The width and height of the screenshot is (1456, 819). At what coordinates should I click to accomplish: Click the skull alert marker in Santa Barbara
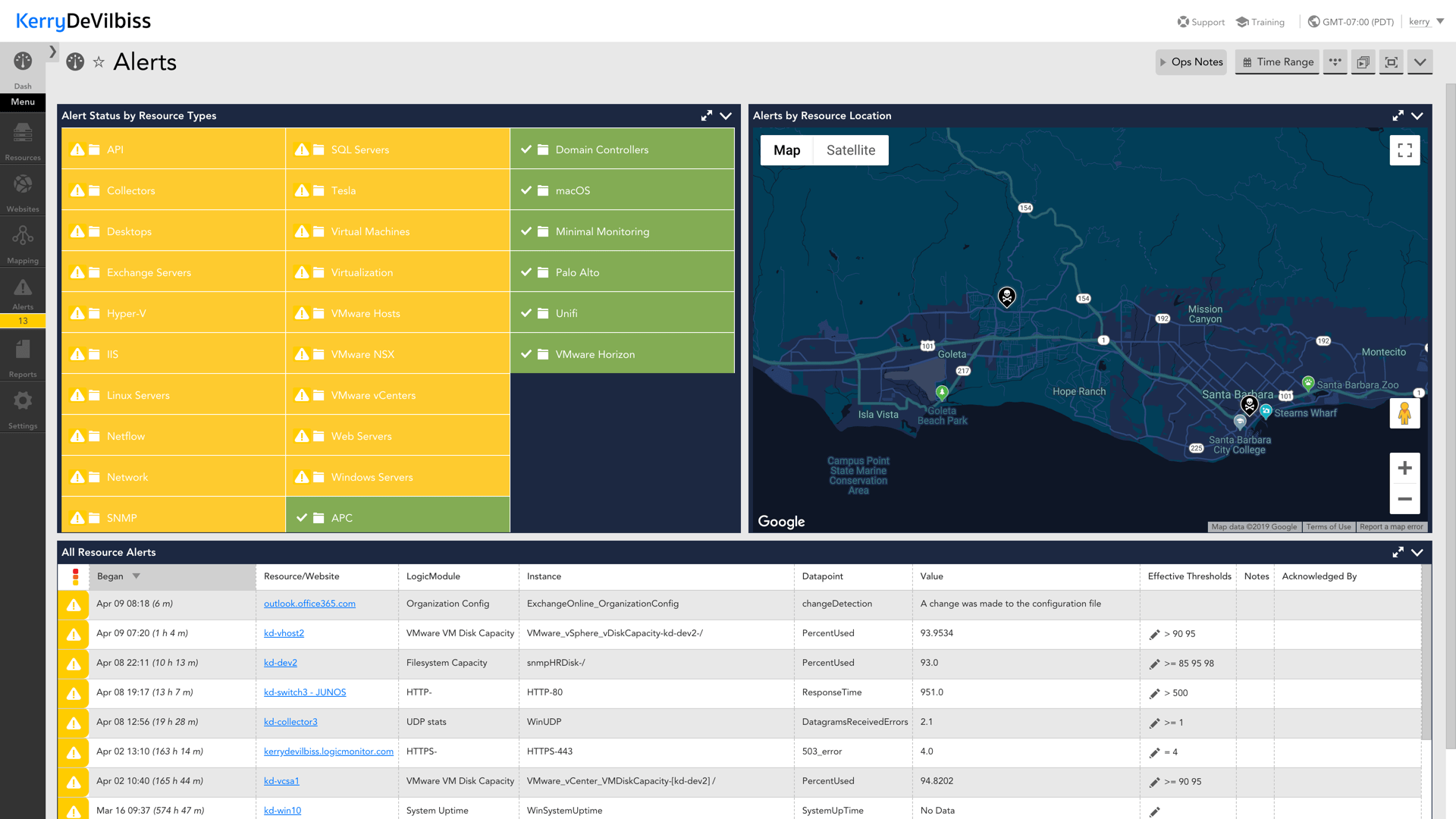[1249, 405]
